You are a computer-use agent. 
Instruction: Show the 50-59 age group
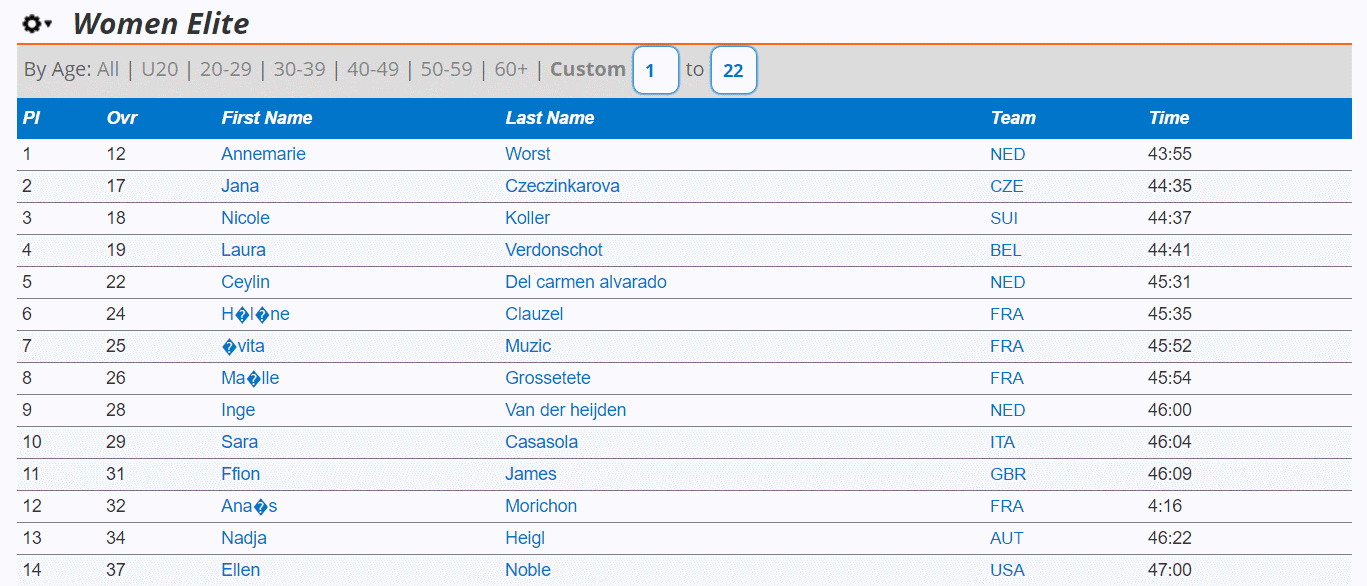[447, 69]
